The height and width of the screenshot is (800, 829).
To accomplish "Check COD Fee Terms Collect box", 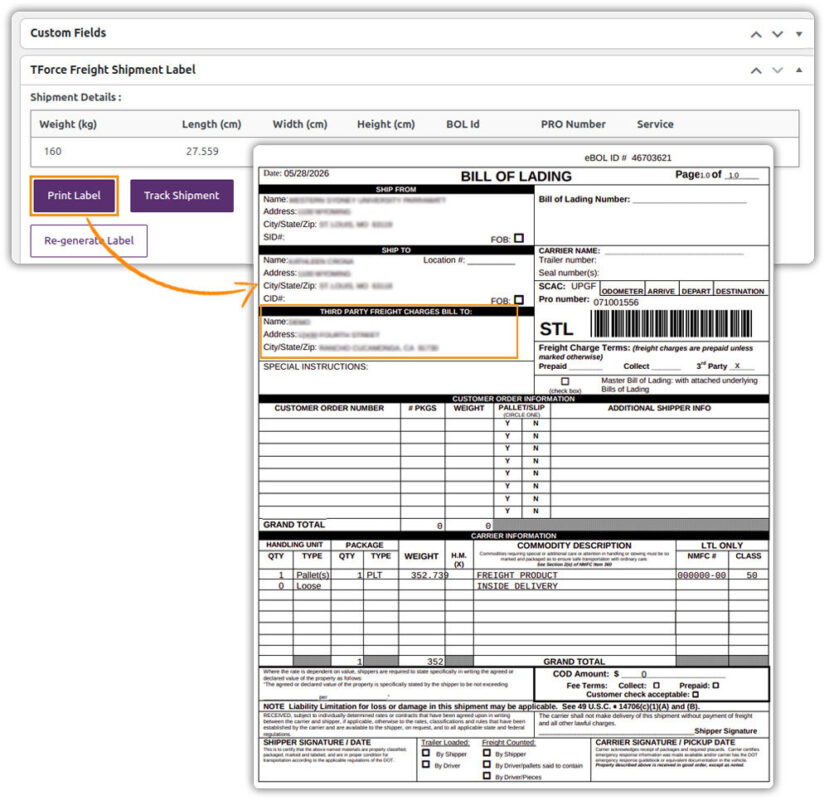I will (x=656, y=685).
